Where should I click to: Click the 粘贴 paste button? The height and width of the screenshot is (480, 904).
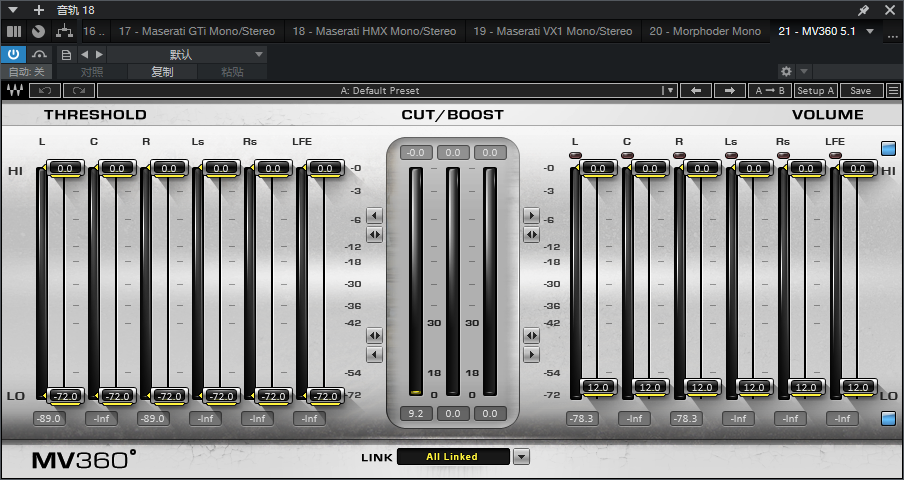[232, 72]
